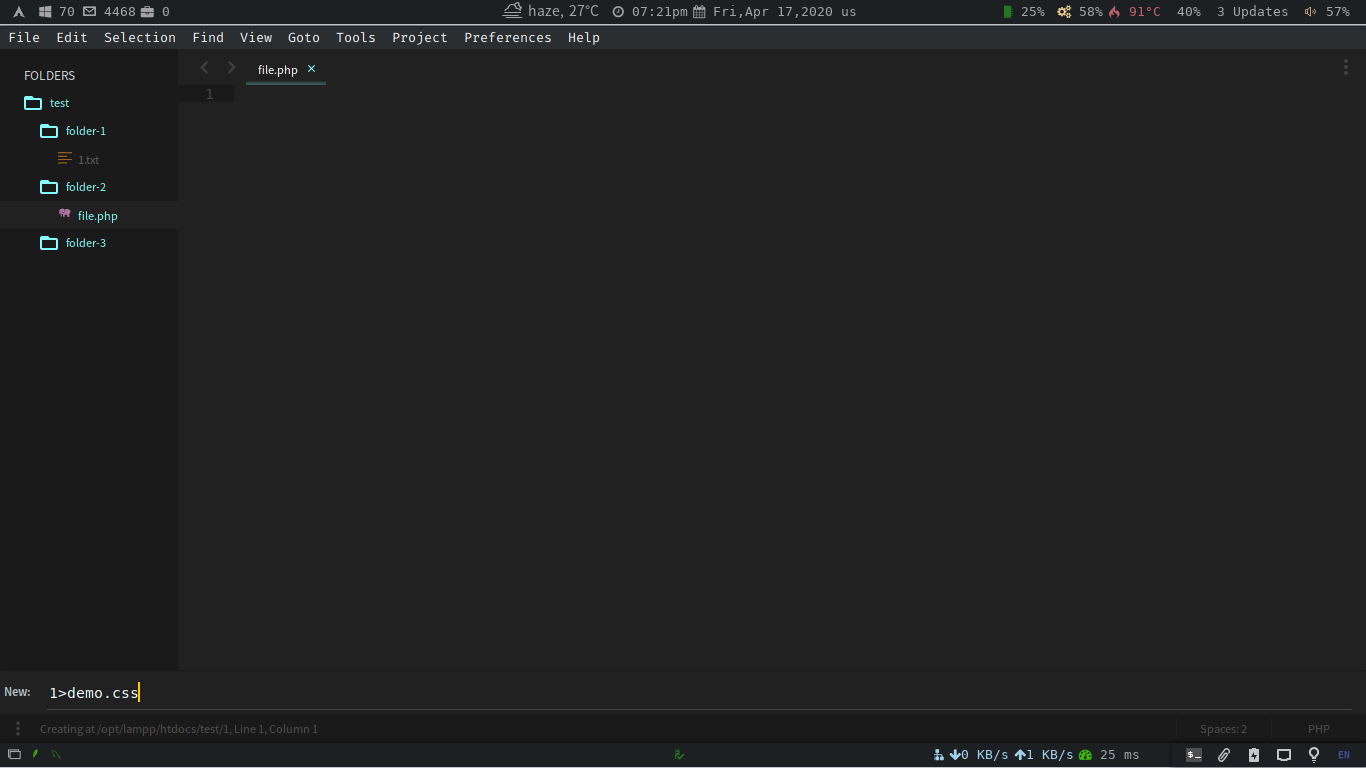Image resolution: width=1366 pixels, height=768 pixels.
Task: Open the View menu
Action: (256, 37)
